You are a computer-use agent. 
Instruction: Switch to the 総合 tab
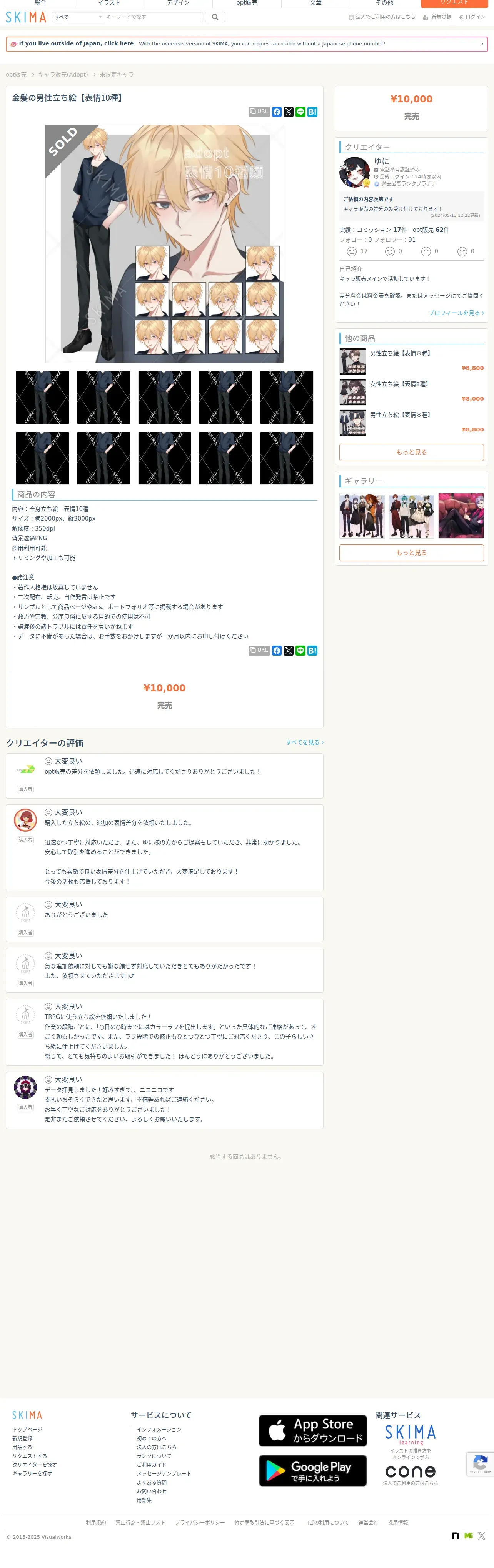(x=40, y=3)
